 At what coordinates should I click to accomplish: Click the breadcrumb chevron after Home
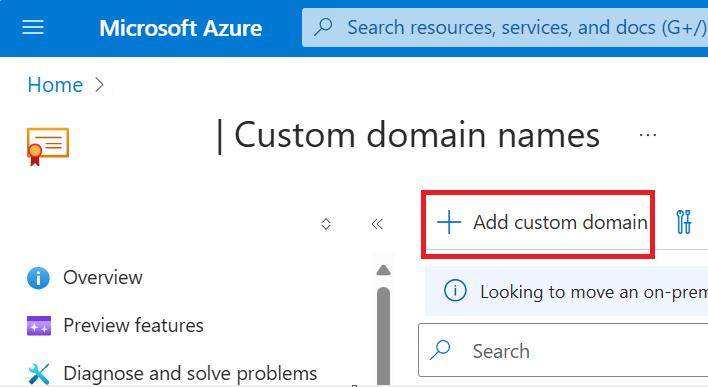click(99, 84)
